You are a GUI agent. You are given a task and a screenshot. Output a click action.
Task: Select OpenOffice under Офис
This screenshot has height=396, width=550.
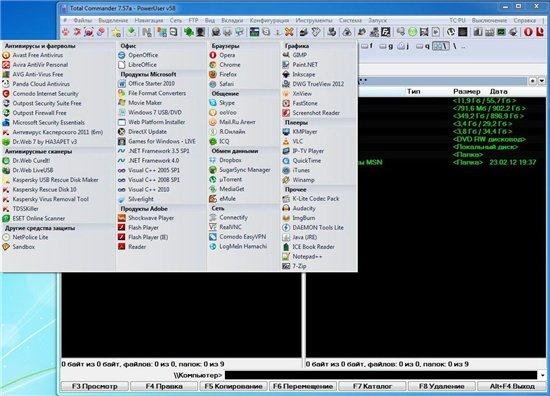[138, 55]
